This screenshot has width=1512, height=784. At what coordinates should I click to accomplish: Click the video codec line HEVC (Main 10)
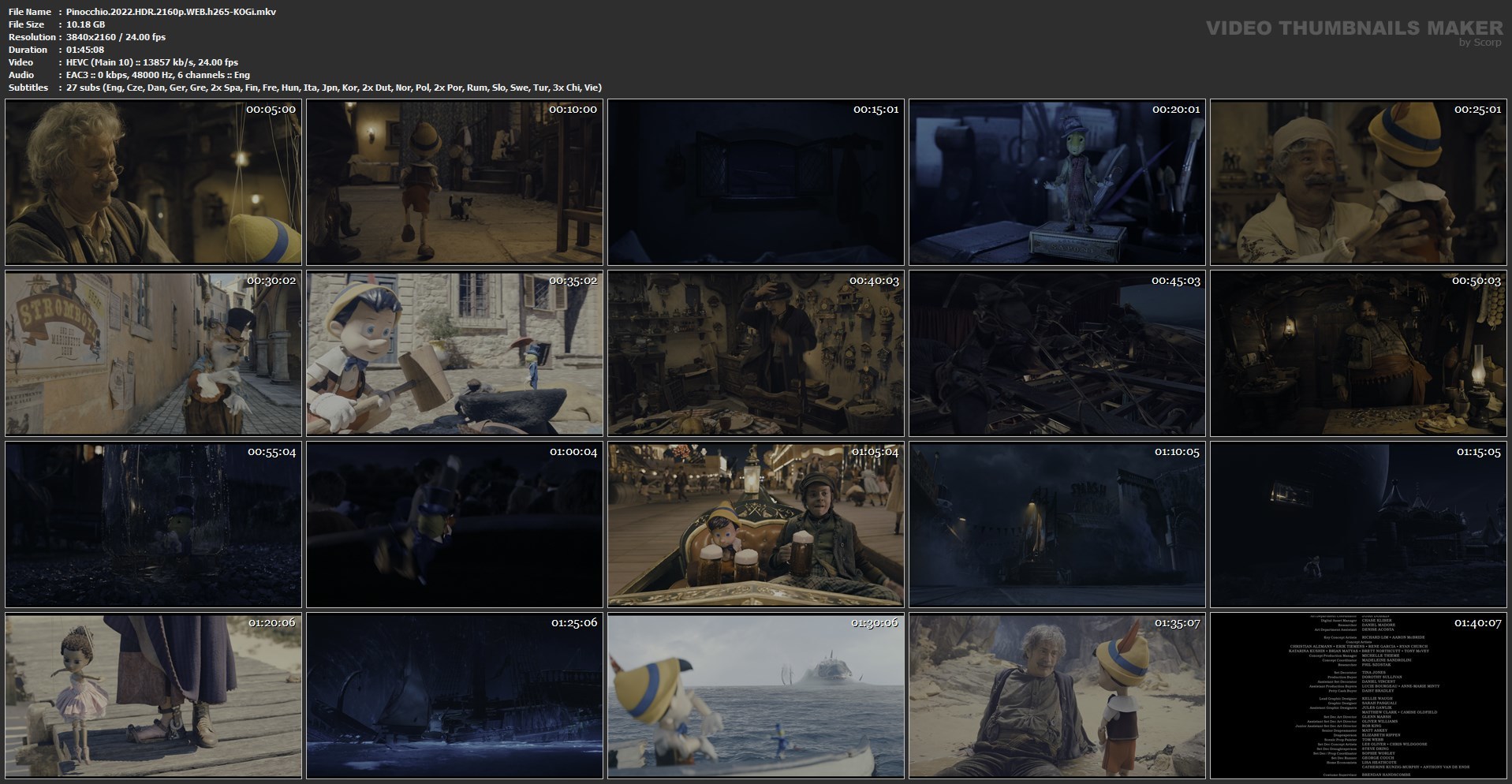pyautogui.click(x=152, y=62)
